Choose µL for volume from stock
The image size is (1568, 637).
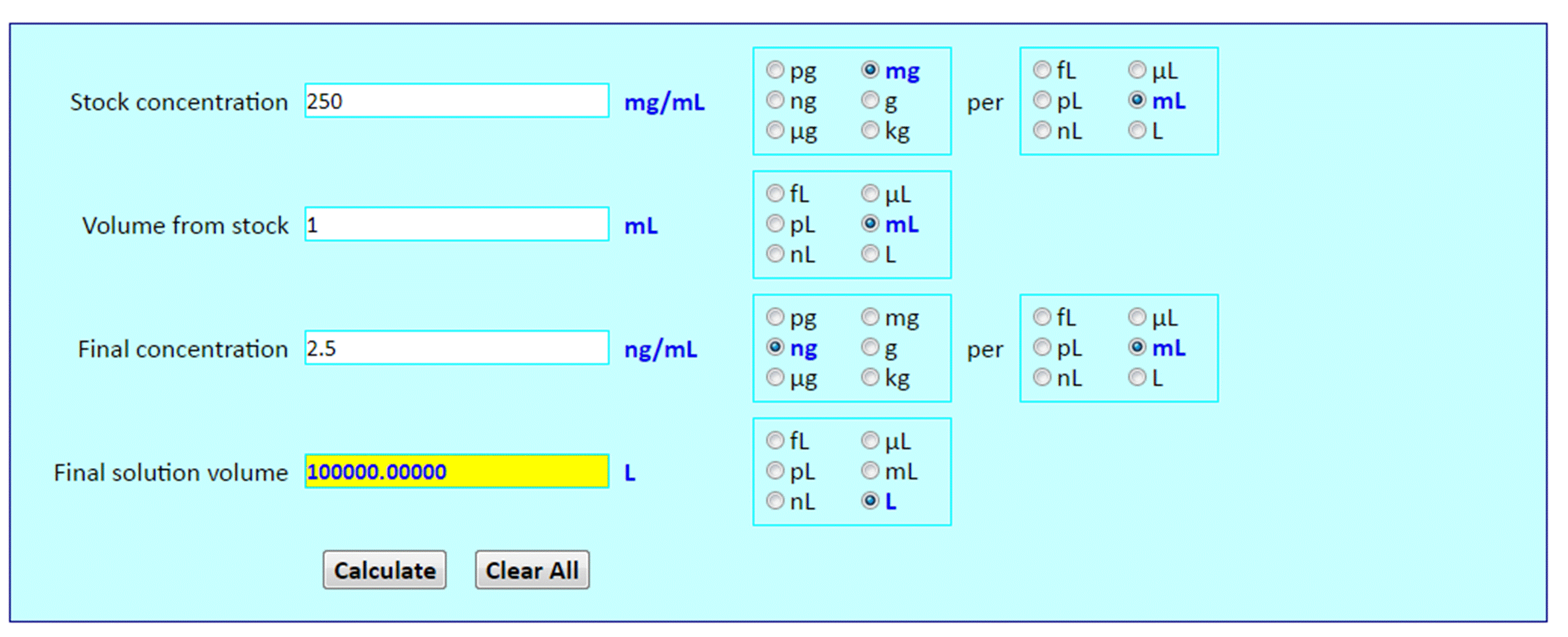(x=870, y=194)
